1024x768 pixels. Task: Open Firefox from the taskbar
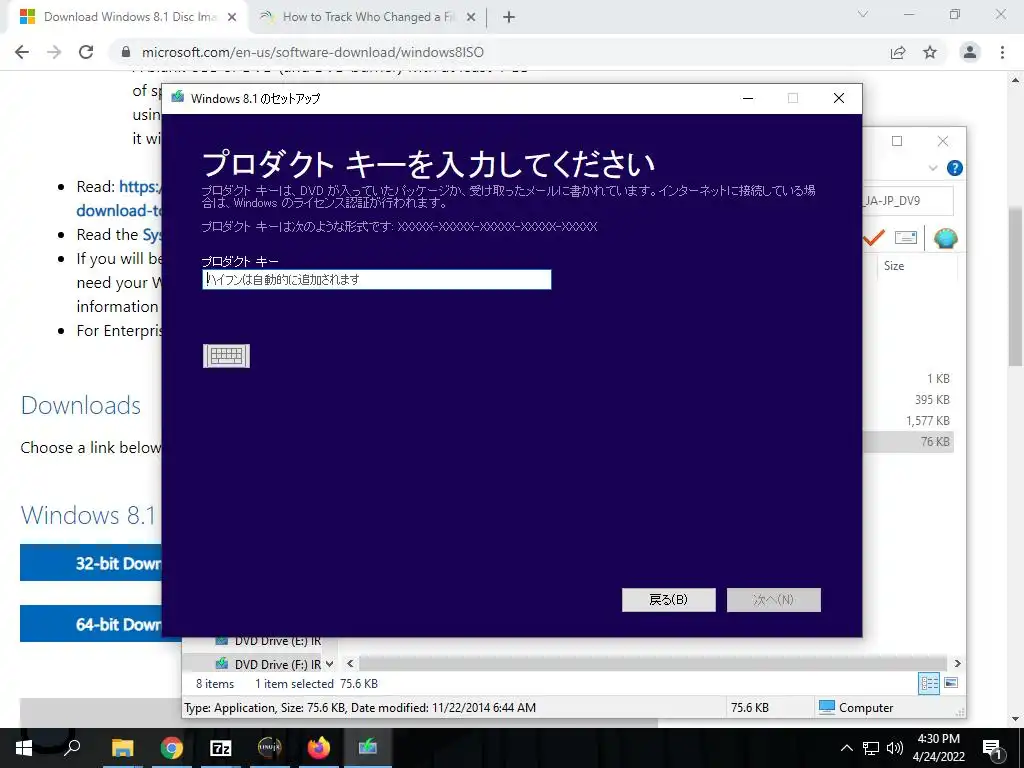(x=319, y=748)
